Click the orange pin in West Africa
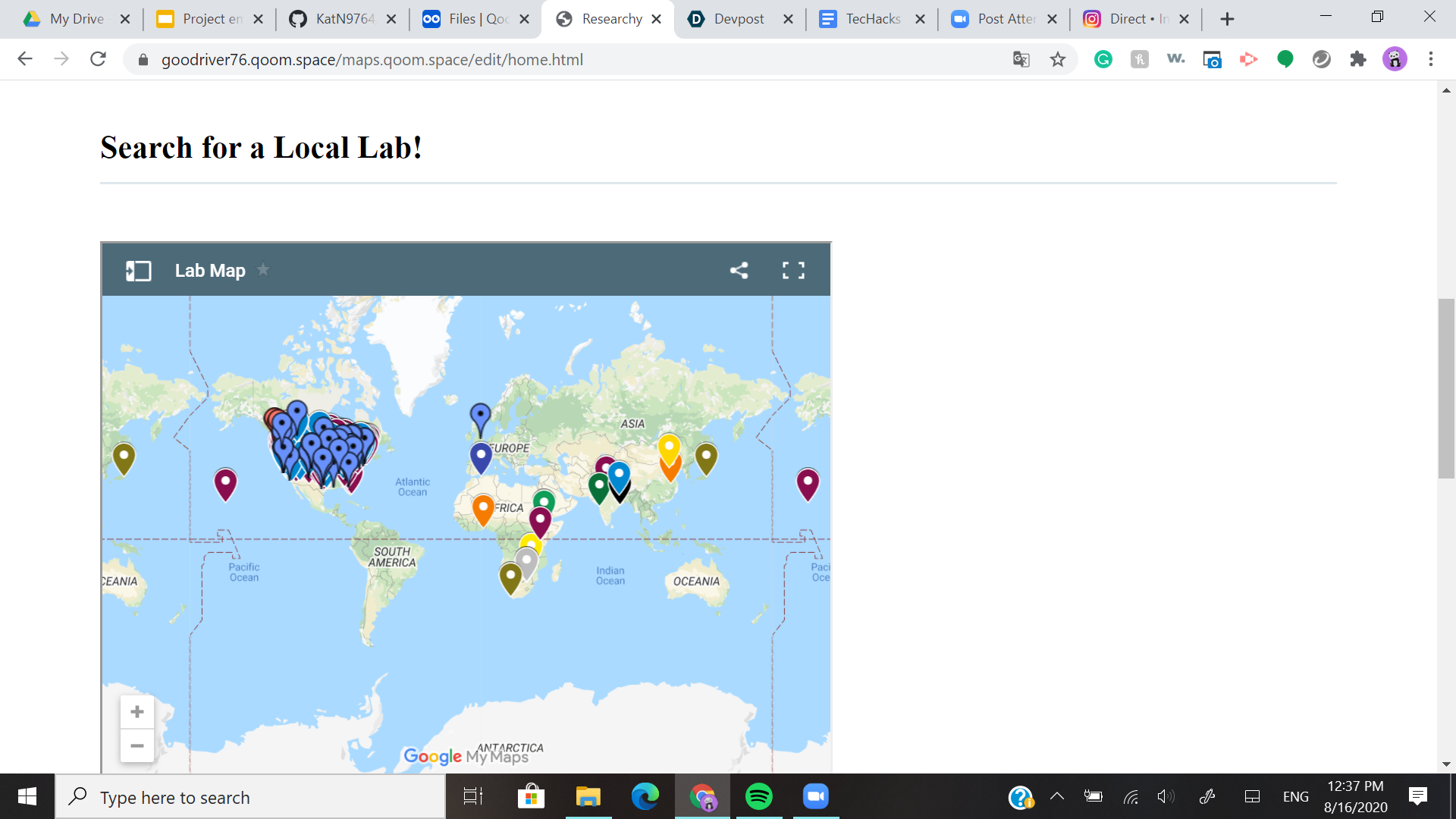This screenshot has height=819, width=1456. [x=483, y=507]
